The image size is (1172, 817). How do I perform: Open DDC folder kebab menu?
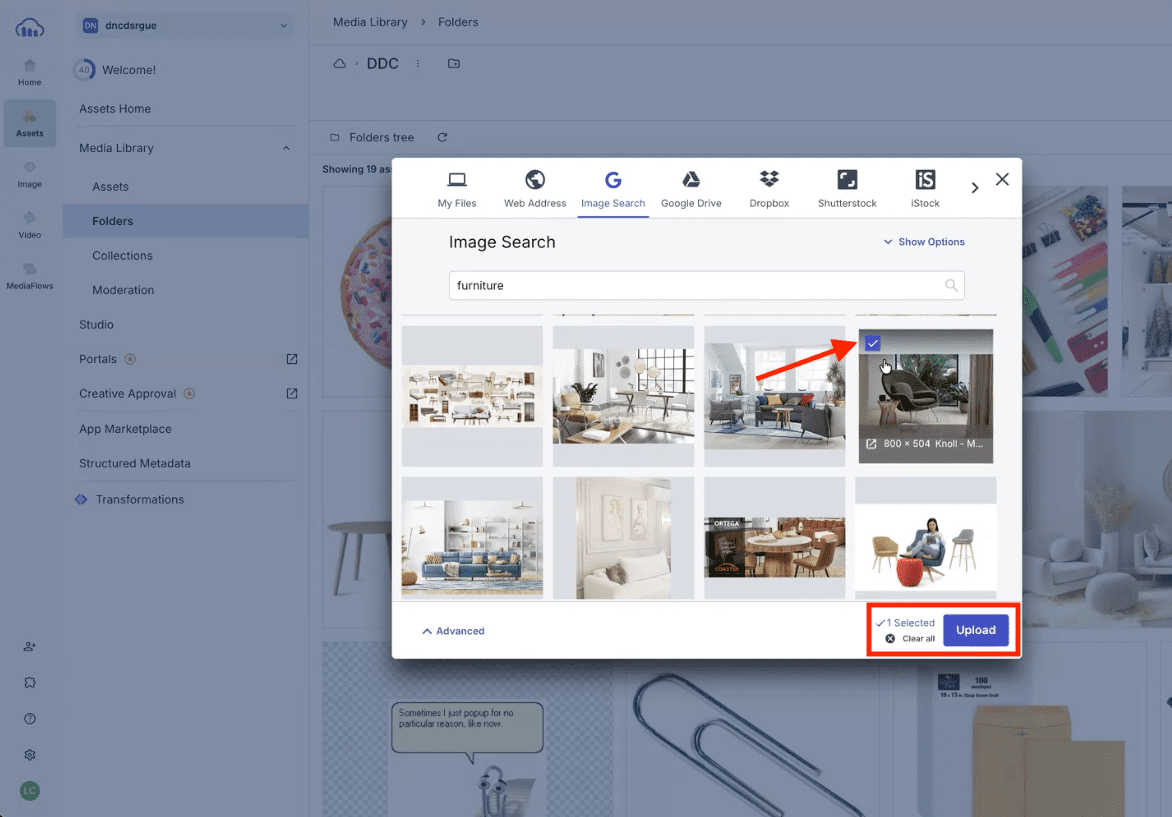tap(418, 64)
